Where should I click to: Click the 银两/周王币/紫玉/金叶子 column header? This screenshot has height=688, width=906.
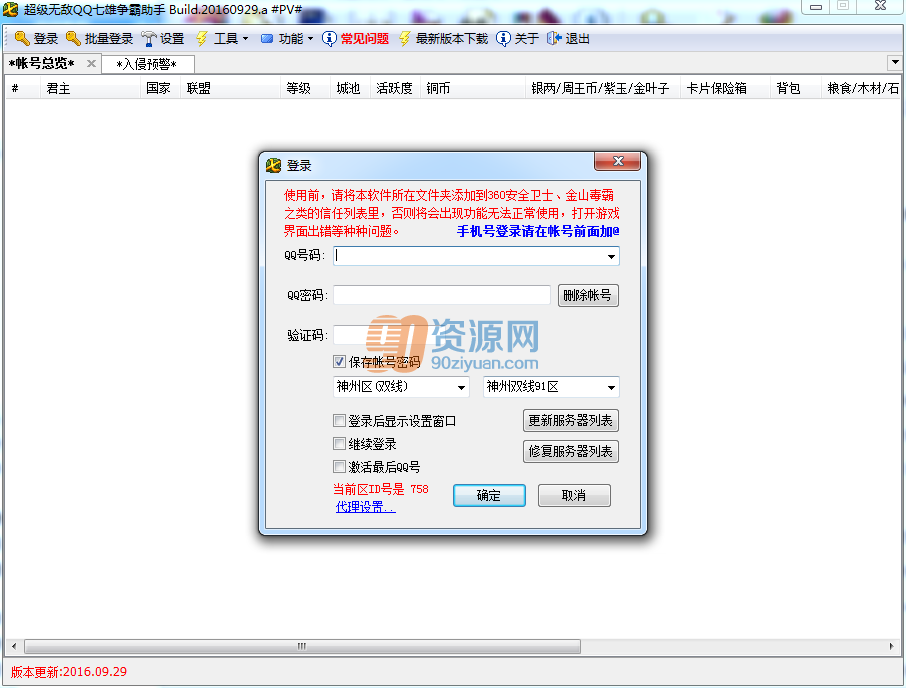603,88
